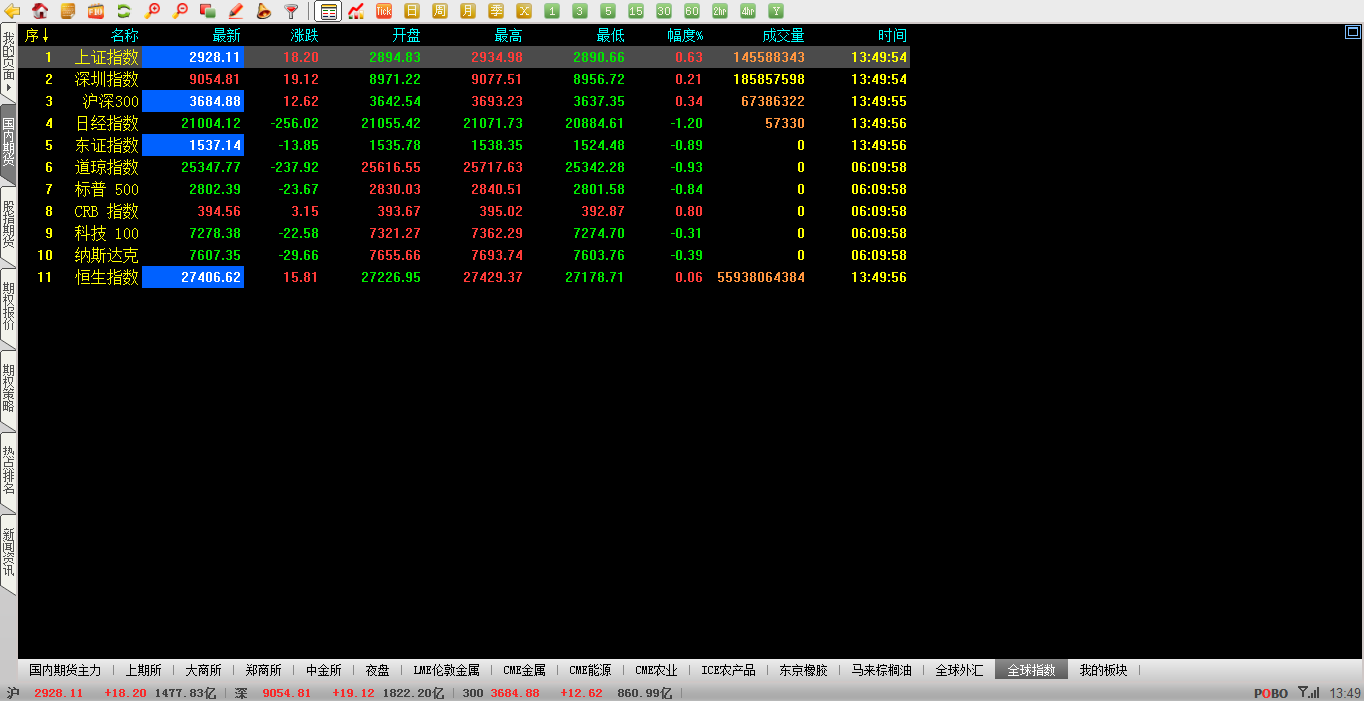Click the 中金所 exchange button
1364x701 pixels.
click(x=324, y=670)
